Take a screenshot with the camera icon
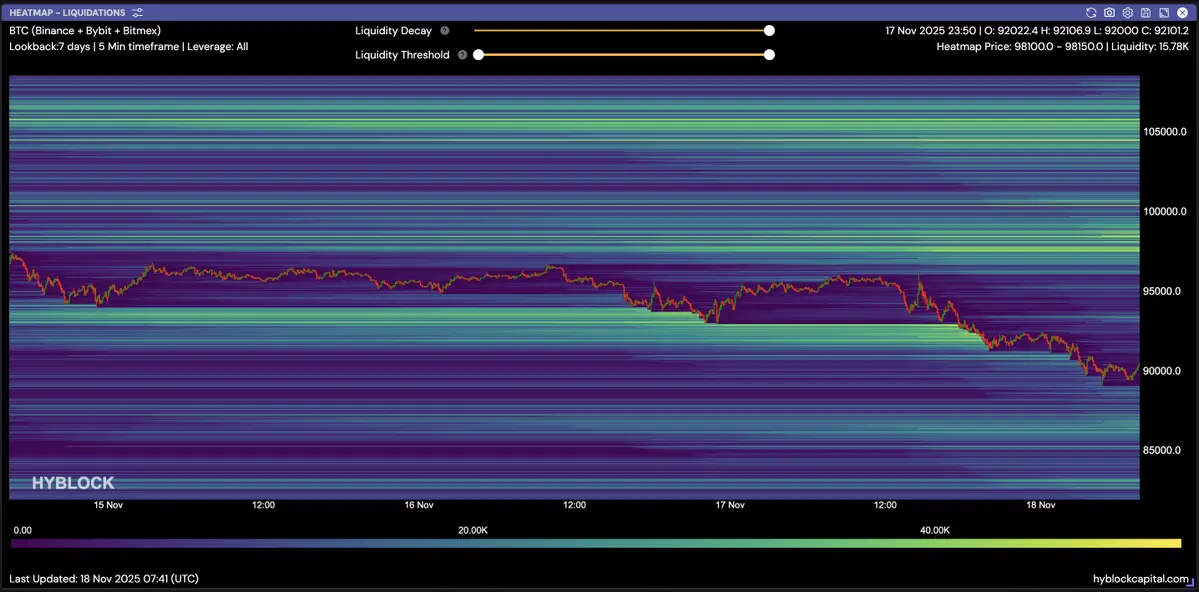This screenshot has height=592, width=1199. 1109,13
